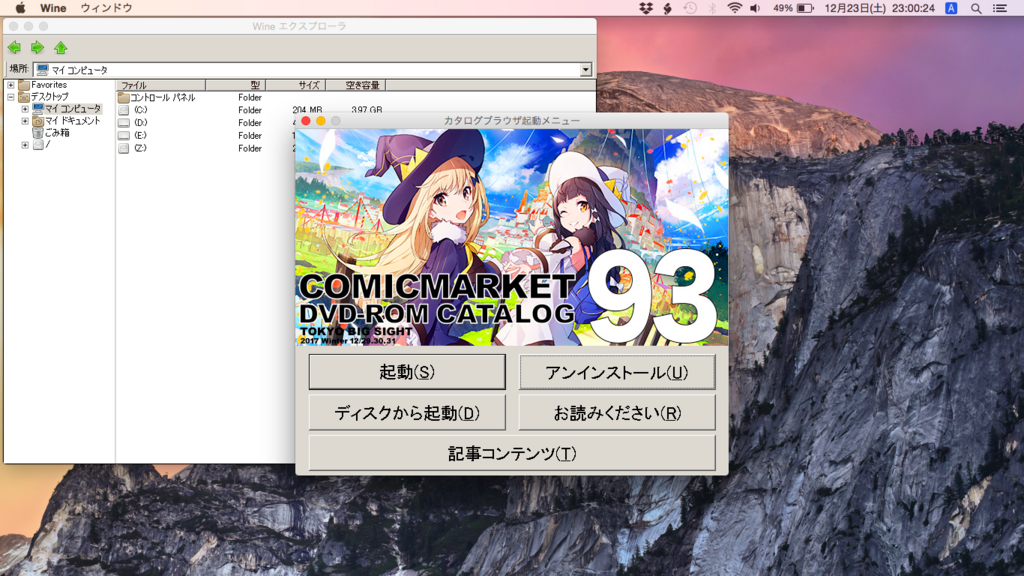Open the volume control in menu bar
Screen dimensions: 1024x576
[x=756, y=8]
